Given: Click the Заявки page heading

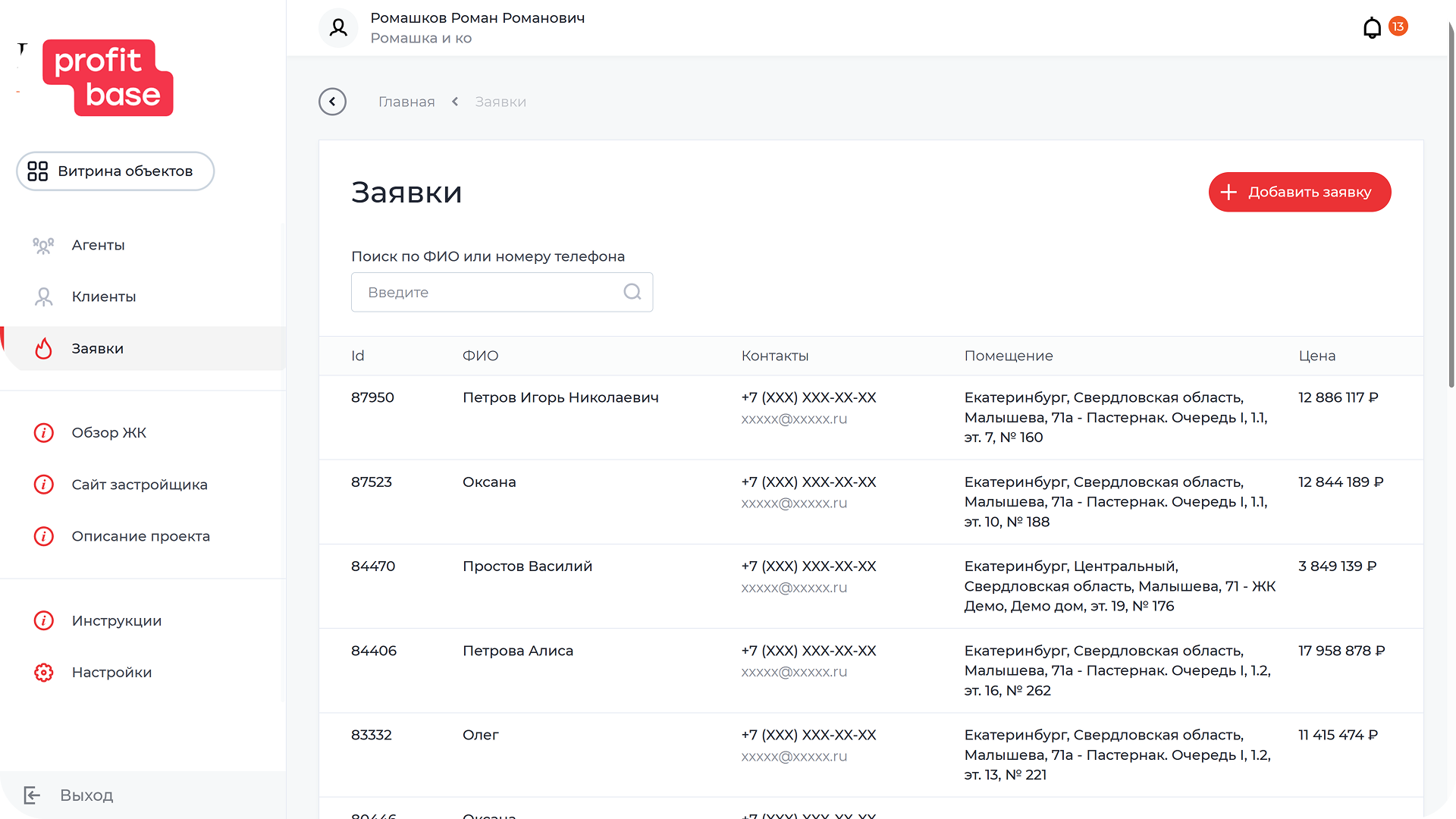Looking at the screenshot, I should [406, 193].
